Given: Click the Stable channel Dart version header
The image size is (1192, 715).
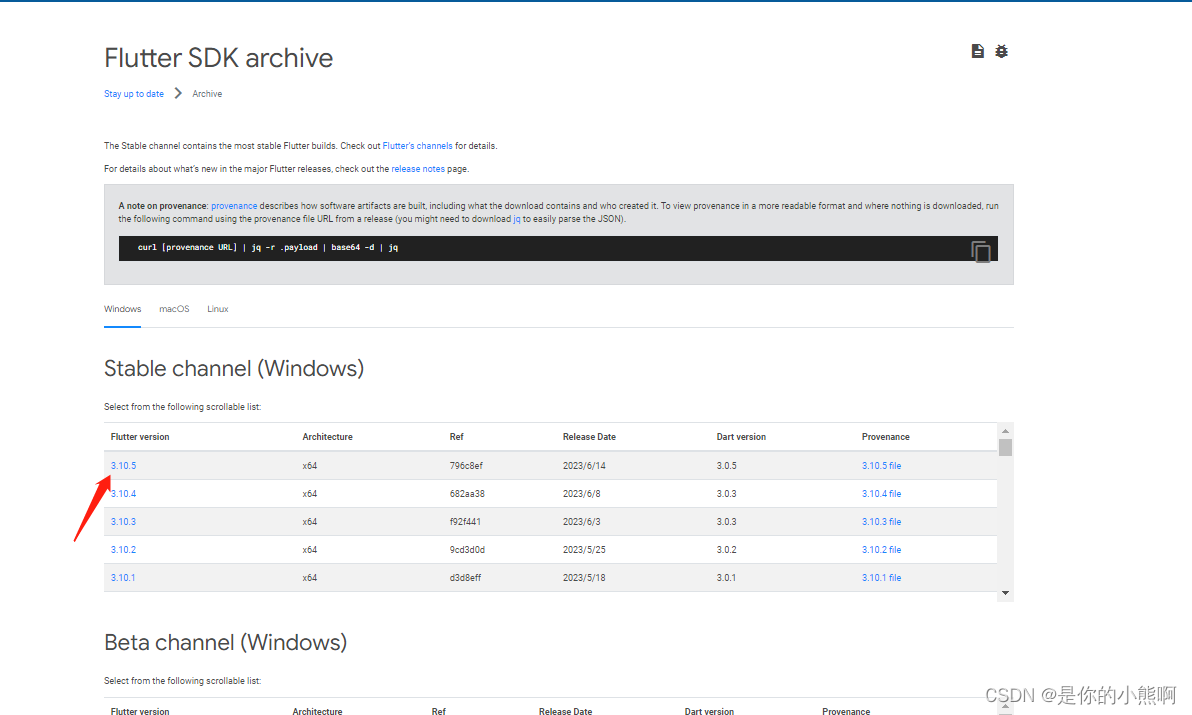Looking at the screenshot, I should (741, 437).
